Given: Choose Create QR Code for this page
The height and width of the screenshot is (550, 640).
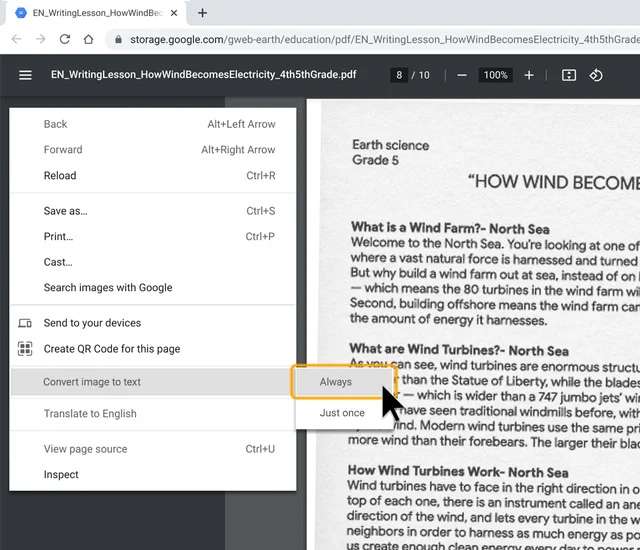Looking at the screenshot, I should coord(111,349).
